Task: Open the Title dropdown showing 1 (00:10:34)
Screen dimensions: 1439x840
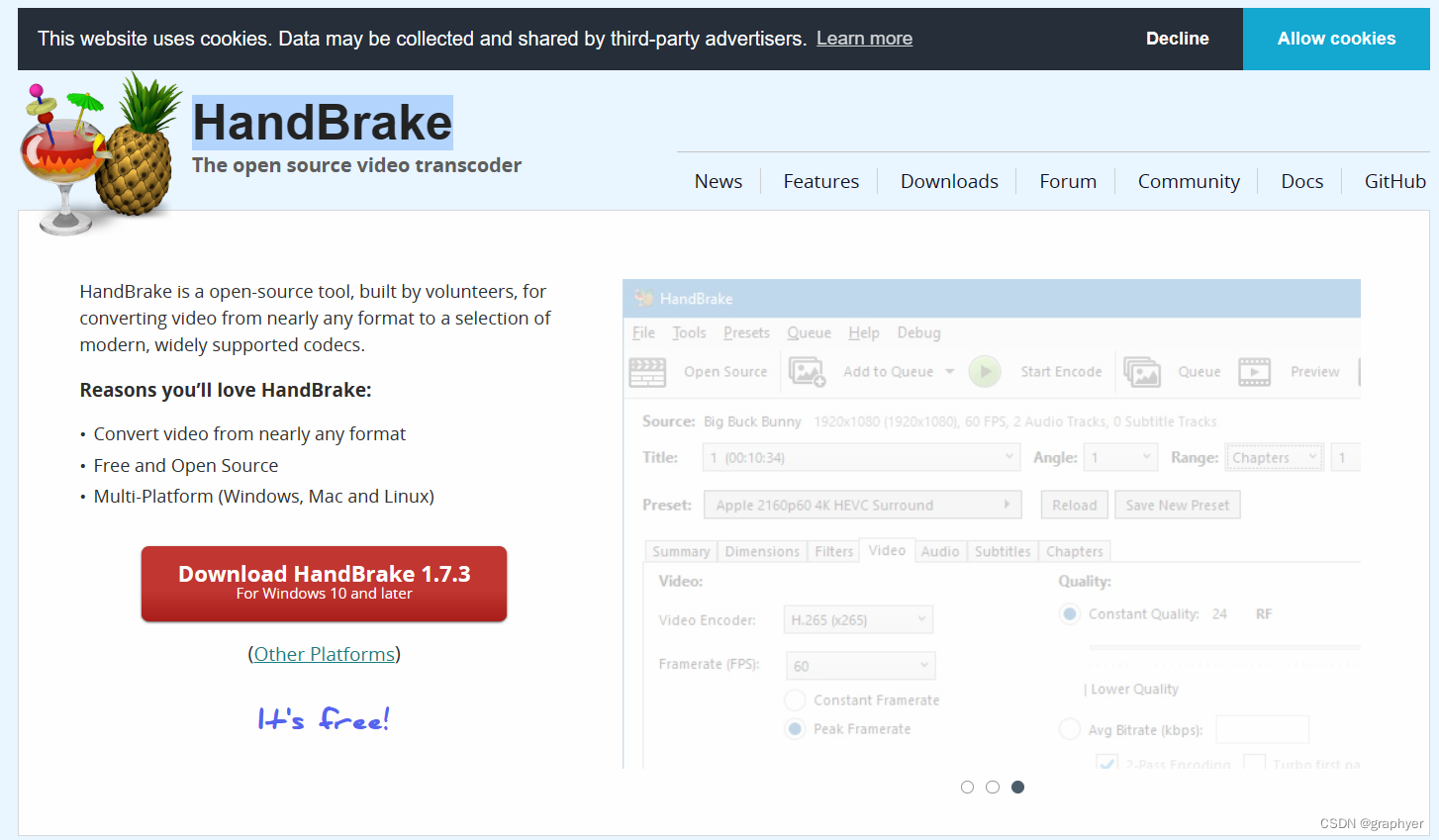Action: (x=861, y=457)
